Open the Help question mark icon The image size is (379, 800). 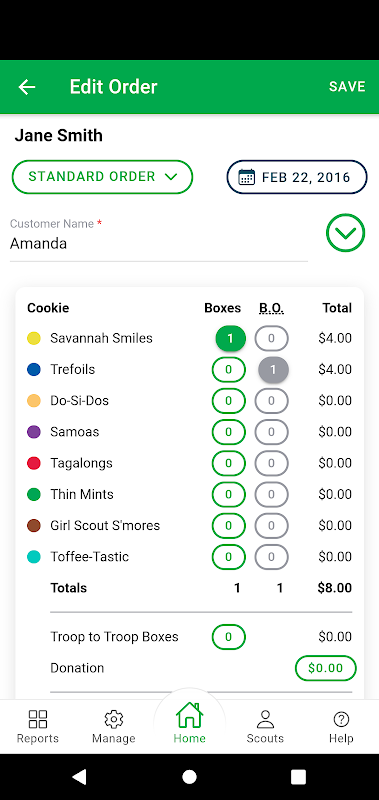[x=341, y=719]
